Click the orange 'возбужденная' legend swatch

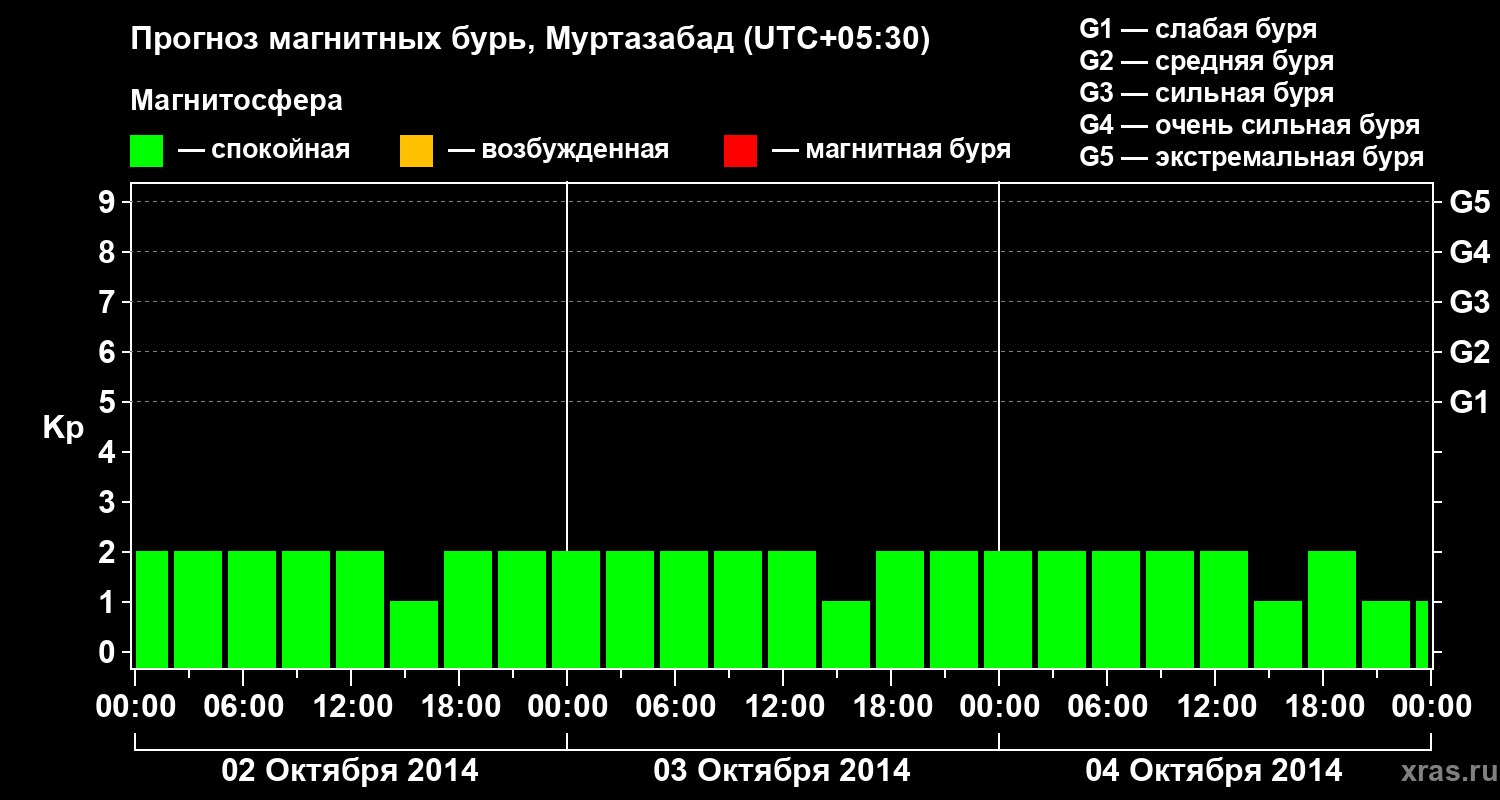tap(416, 151)
